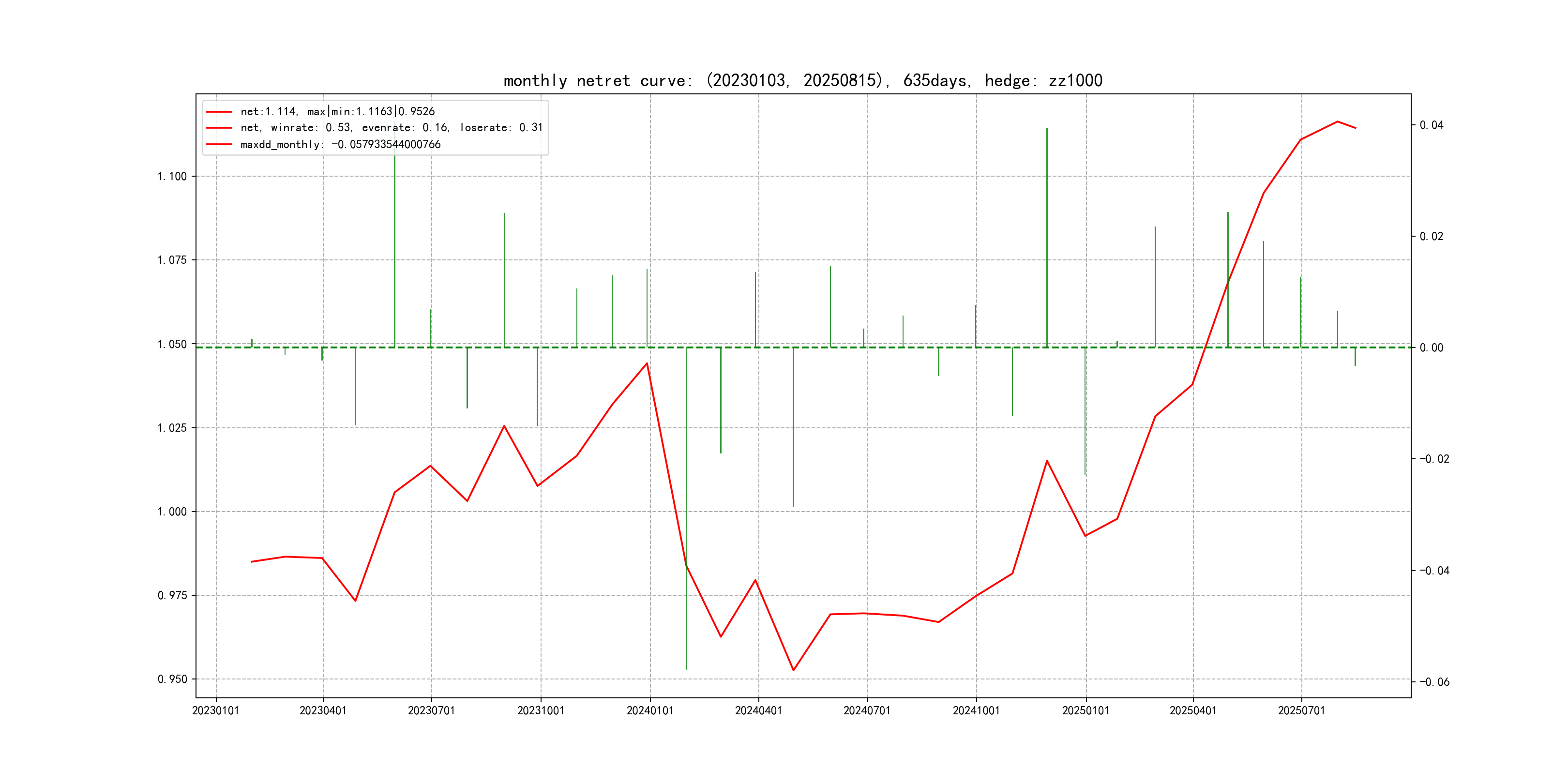Click the 20250701 x-axis label
The image size is (1568, 784).
pyautogui.click(x=1301, y=711)
